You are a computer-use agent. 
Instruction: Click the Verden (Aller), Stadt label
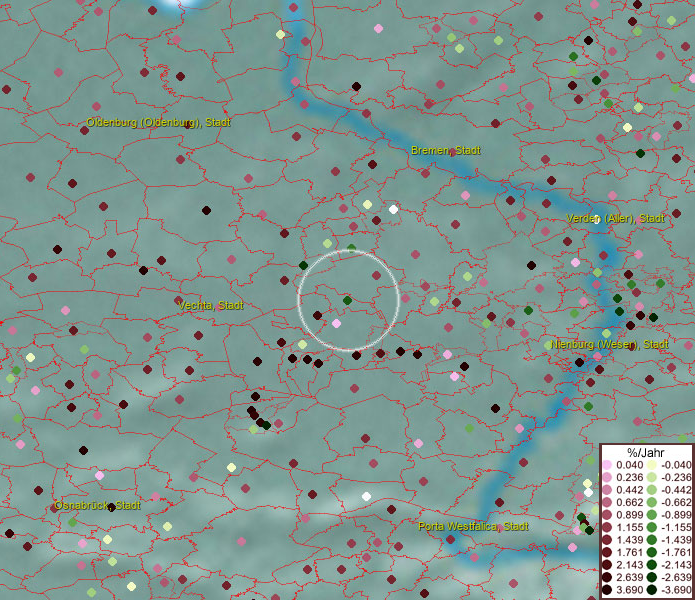tap(615, 218)
